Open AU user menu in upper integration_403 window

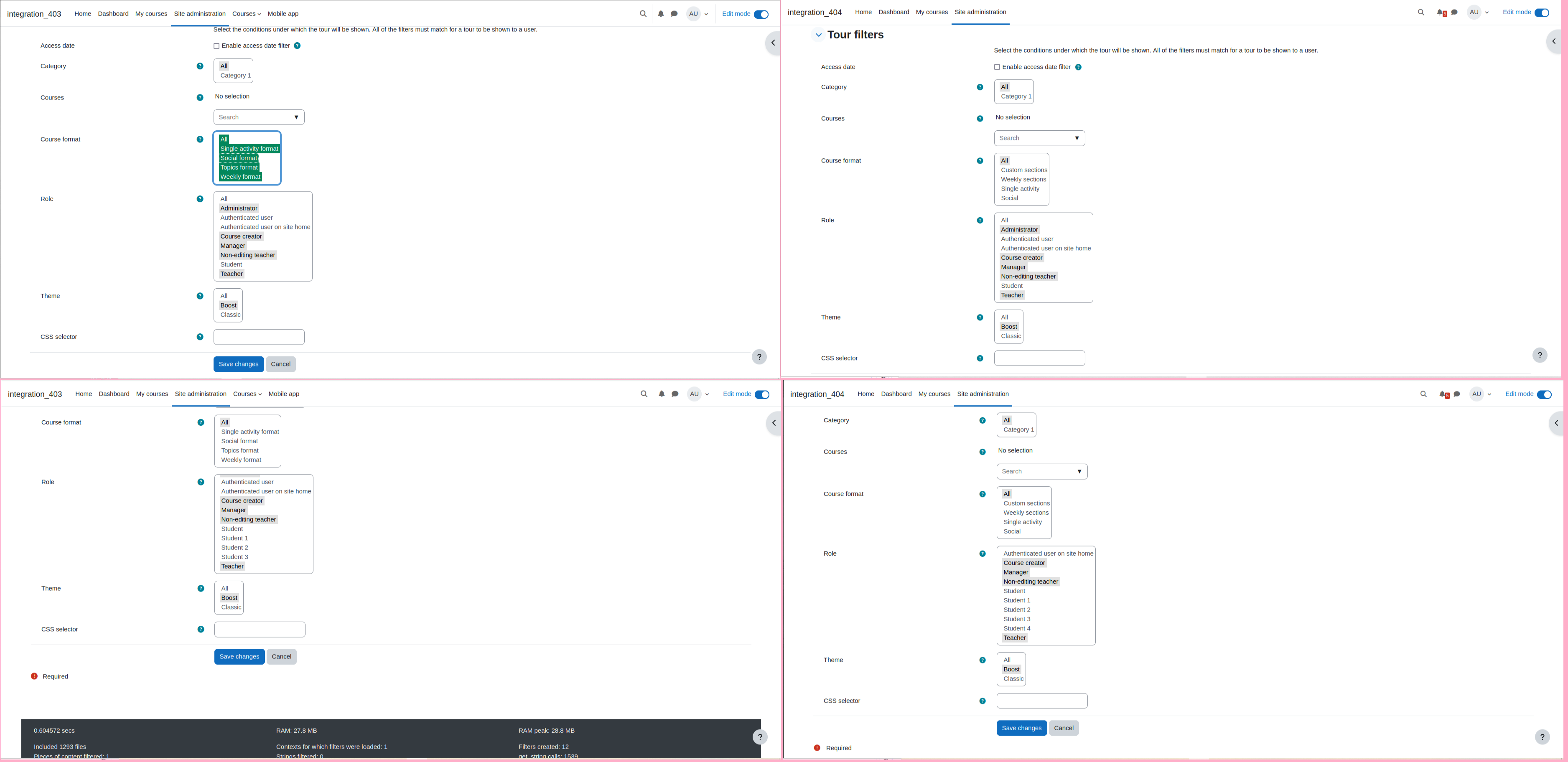pos(697,13)
